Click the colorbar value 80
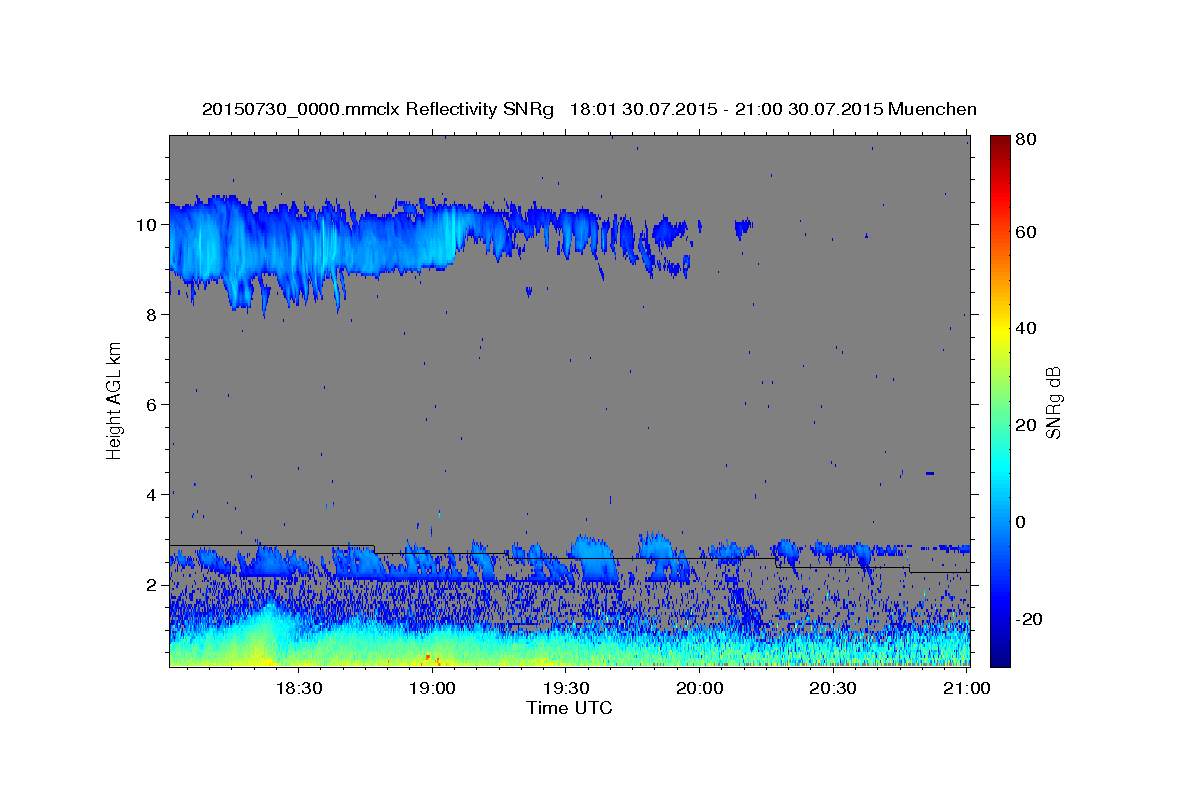Viewport: 1200px width, 800px height. click(x=1024, y=139)
